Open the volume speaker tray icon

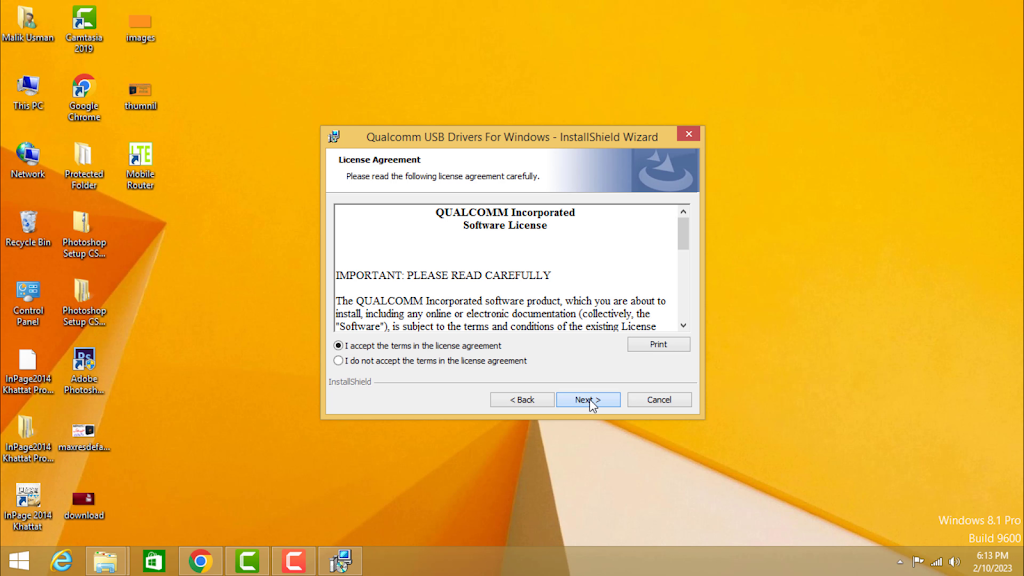pyautogui.click(x=954, y=562)
